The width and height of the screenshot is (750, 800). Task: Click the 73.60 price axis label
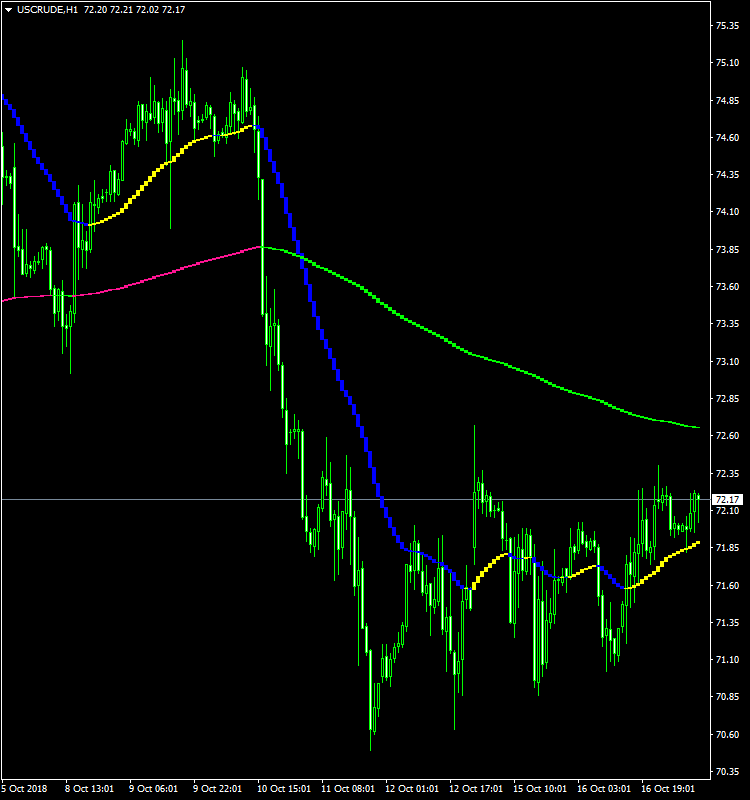[728, 287]
